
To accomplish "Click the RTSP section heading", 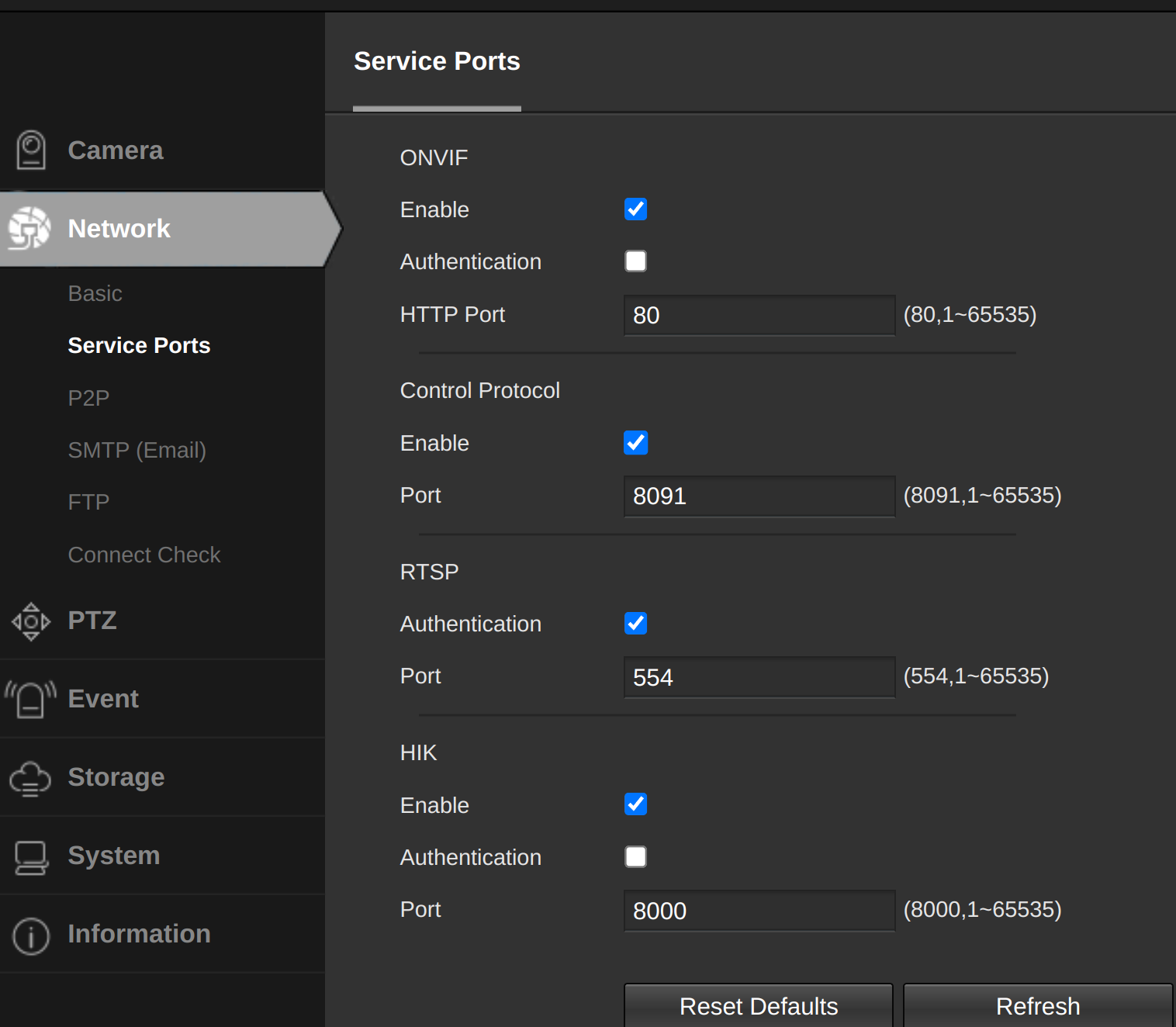I will tap(429, 572).
